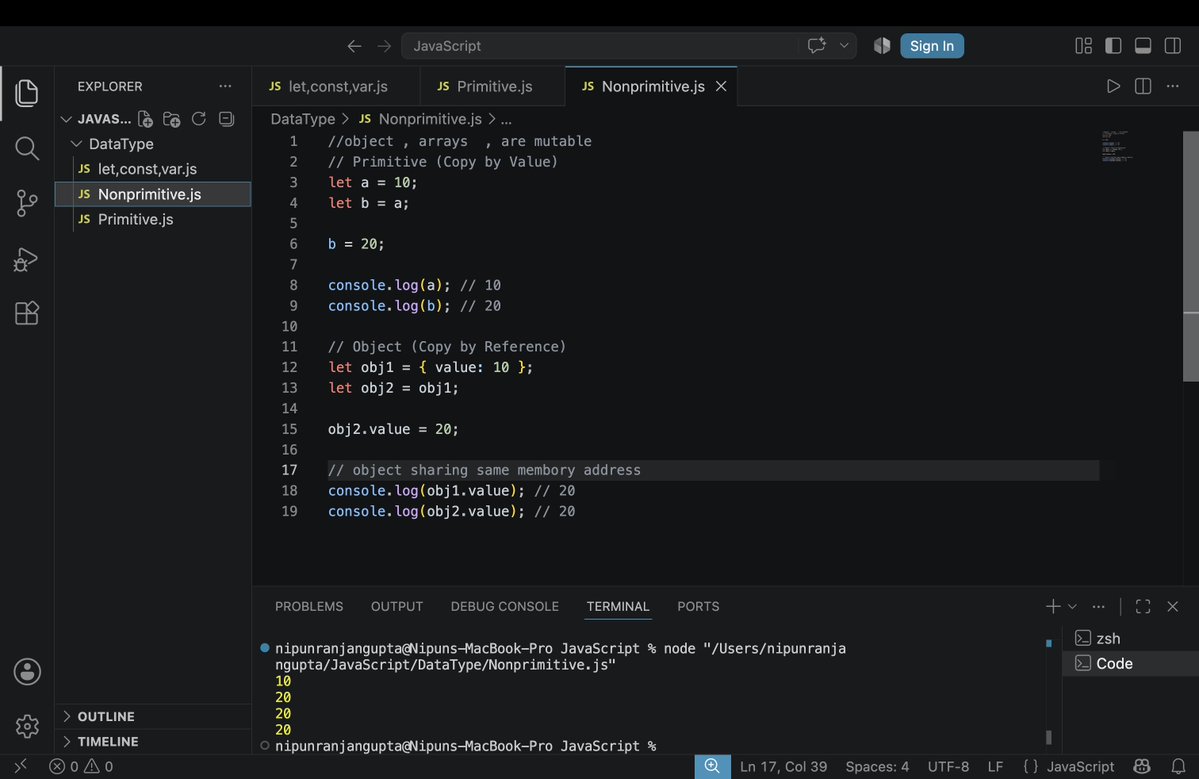Toggle the primary side bar visibility
This screenshot has width=1199, height=779.
pos(1113,46)
